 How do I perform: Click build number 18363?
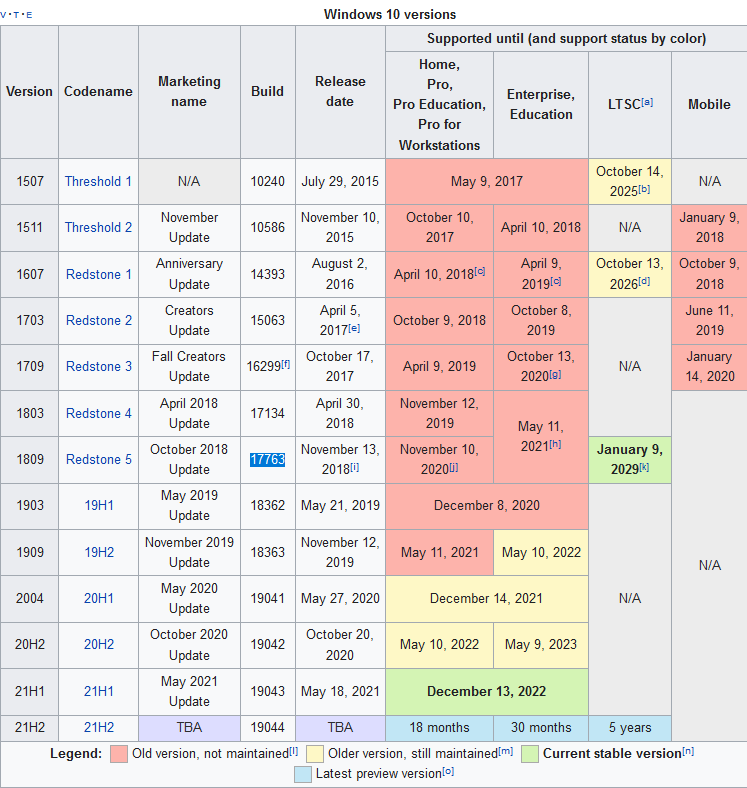click(267, 552)
